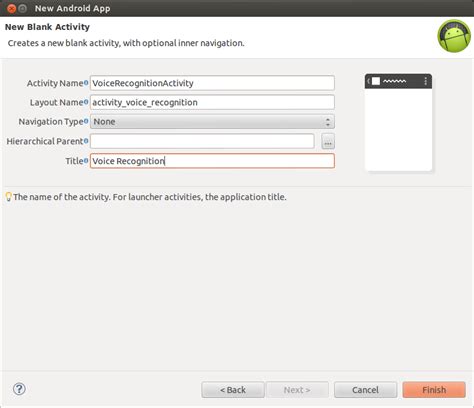The height and width of the screenshot is (408, 474).
Task: Click the help question mark icon
Action: tap(19, 389)
